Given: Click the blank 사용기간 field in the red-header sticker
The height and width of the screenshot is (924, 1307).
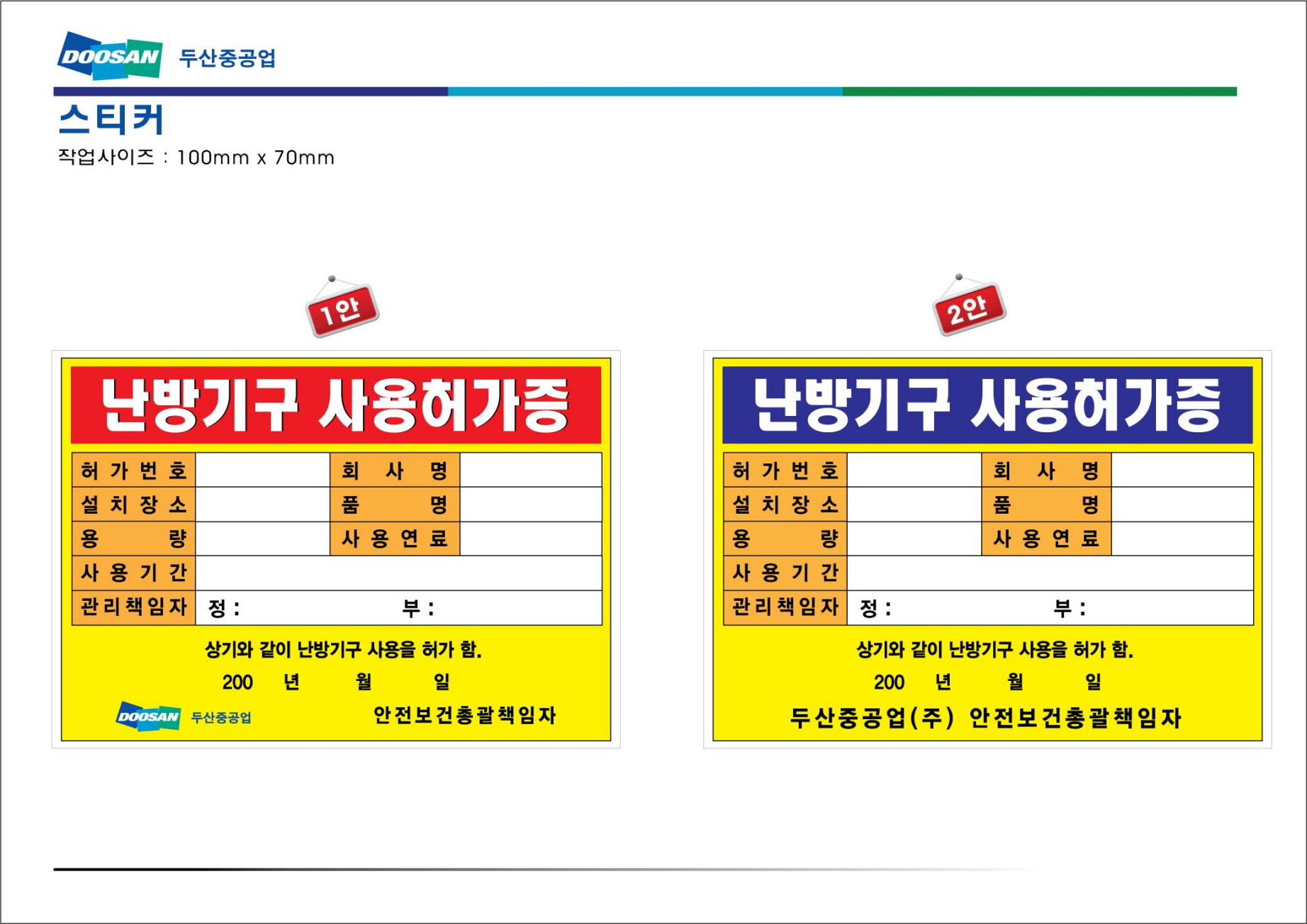Looking at the screenshot, I should (x=398, y=573).
